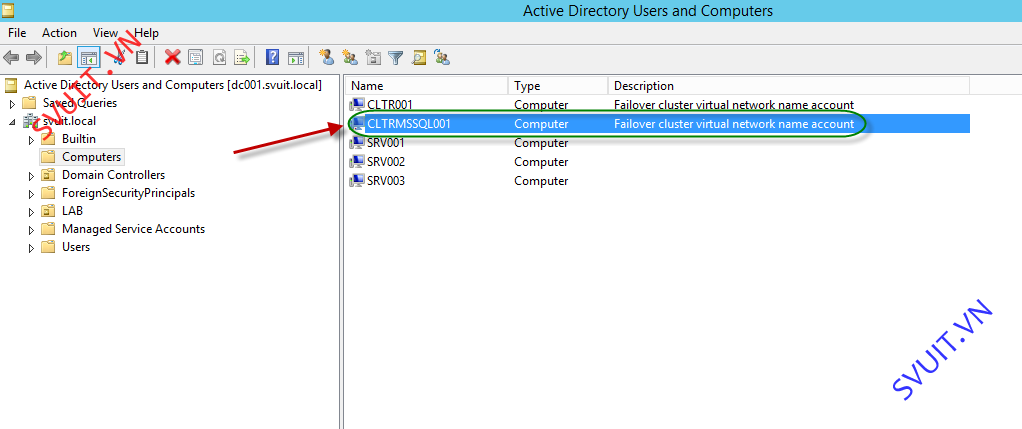Viewport: 1022px width, 429px height.
Task: Click the CLTRMSSQL001 row description text
Action: (734, 124)
